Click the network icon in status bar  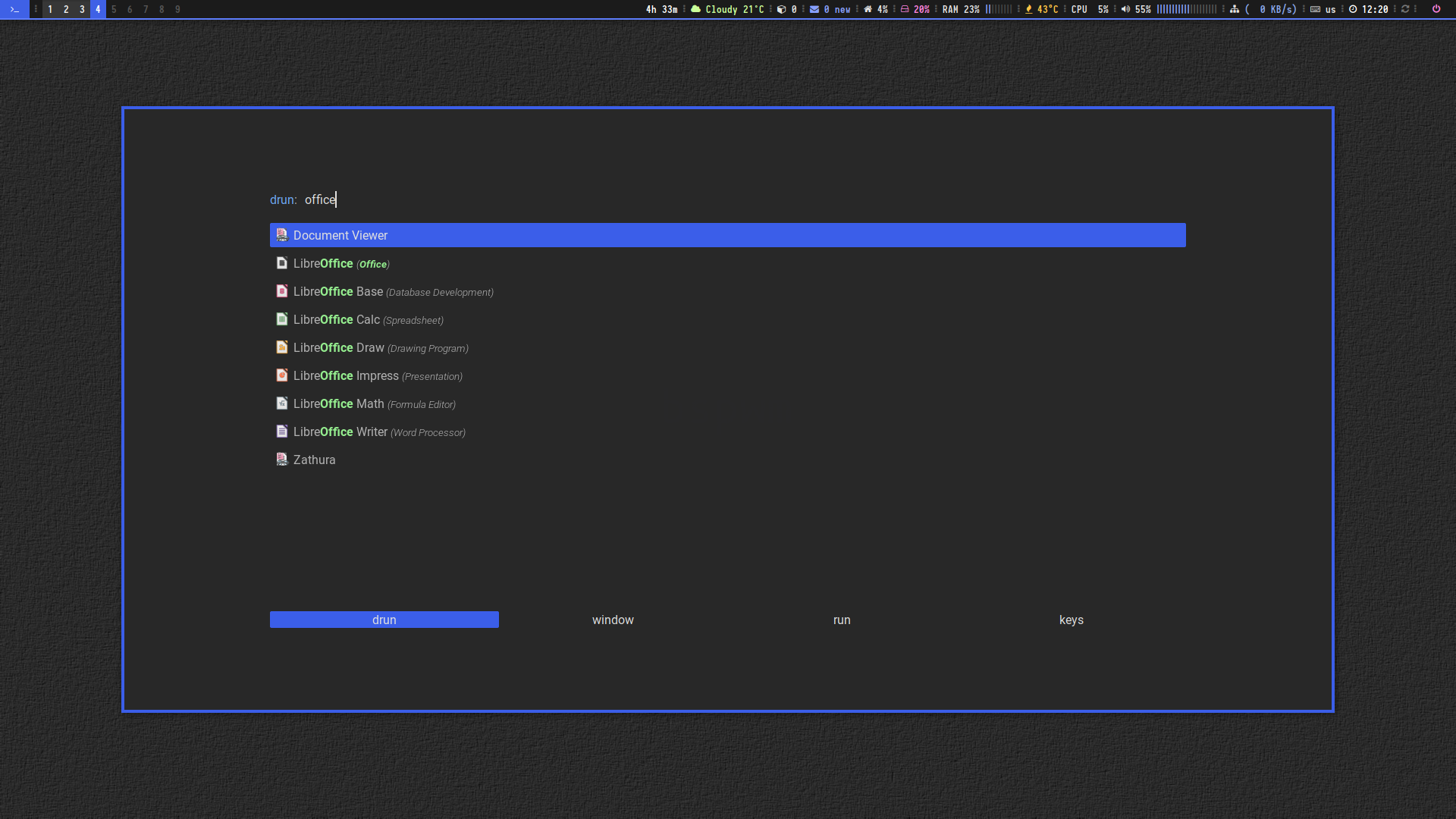click(1235, 9)
